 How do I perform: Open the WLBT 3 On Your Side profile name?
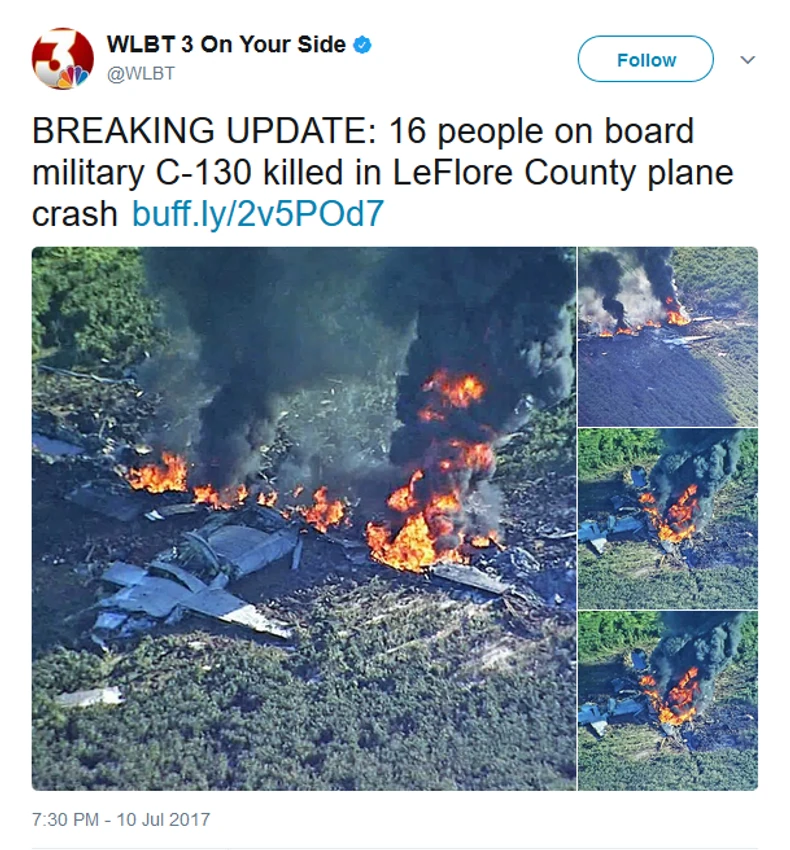[x=226, y=44]
